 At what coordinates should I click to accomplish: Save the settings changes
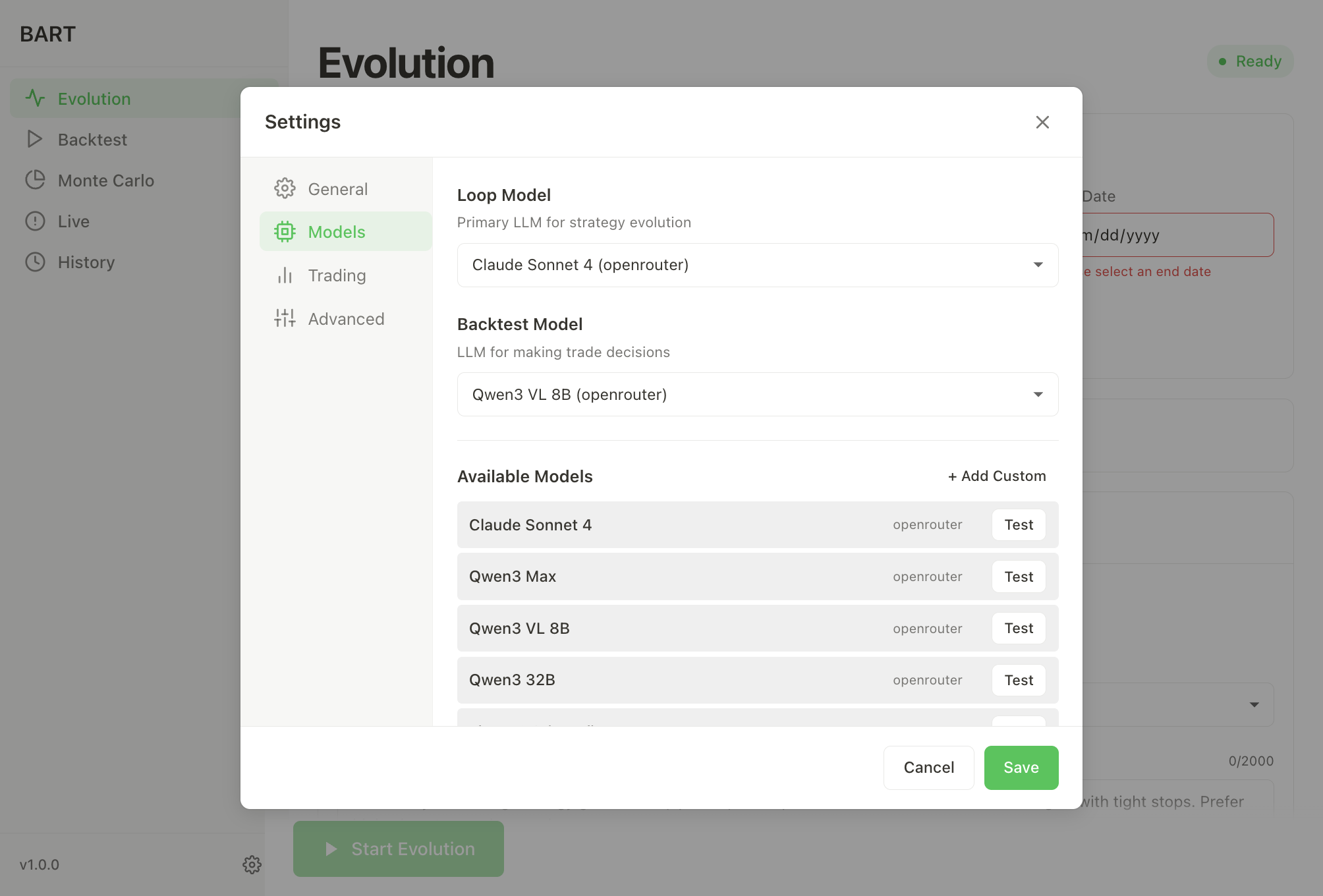pos(1021,767)
